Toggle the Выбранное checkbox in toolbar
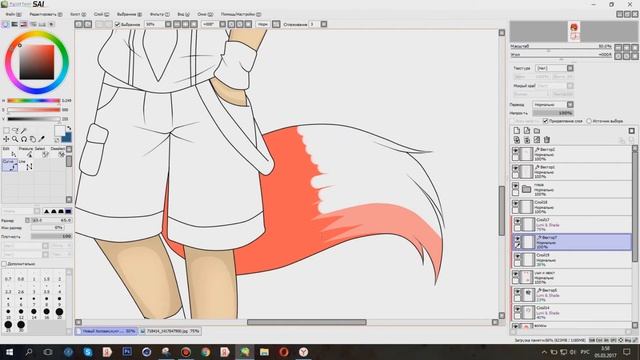Viewport: 640px width, 360px height. click(x=118, y=24)
